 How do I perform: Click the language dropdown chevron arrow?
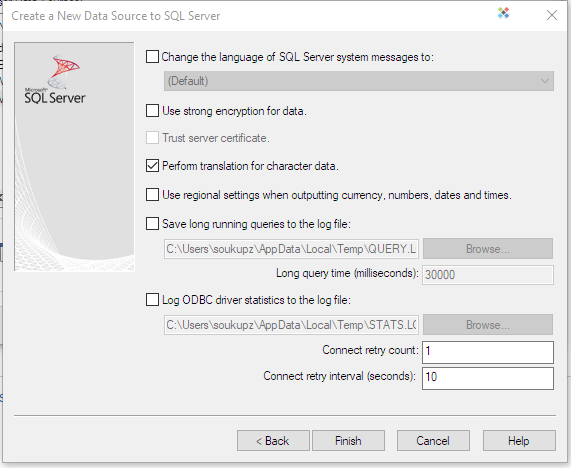(x=544, y=81)
